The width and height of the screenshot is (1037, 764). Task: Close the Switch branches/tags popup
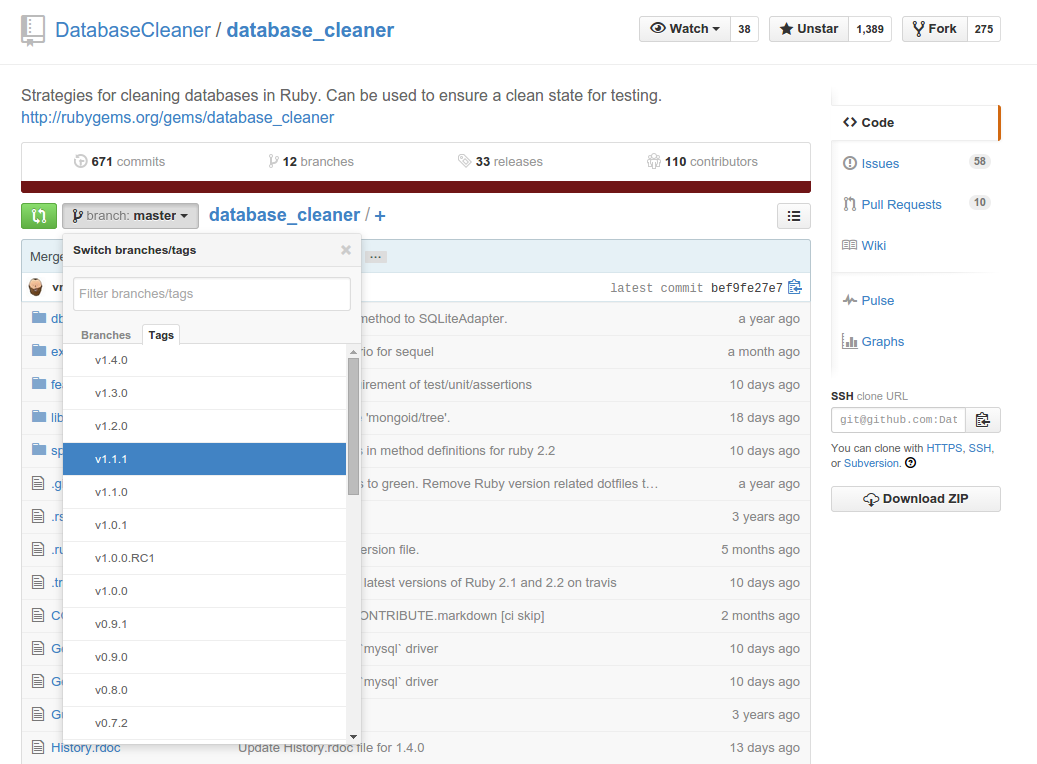pos(346,250)
